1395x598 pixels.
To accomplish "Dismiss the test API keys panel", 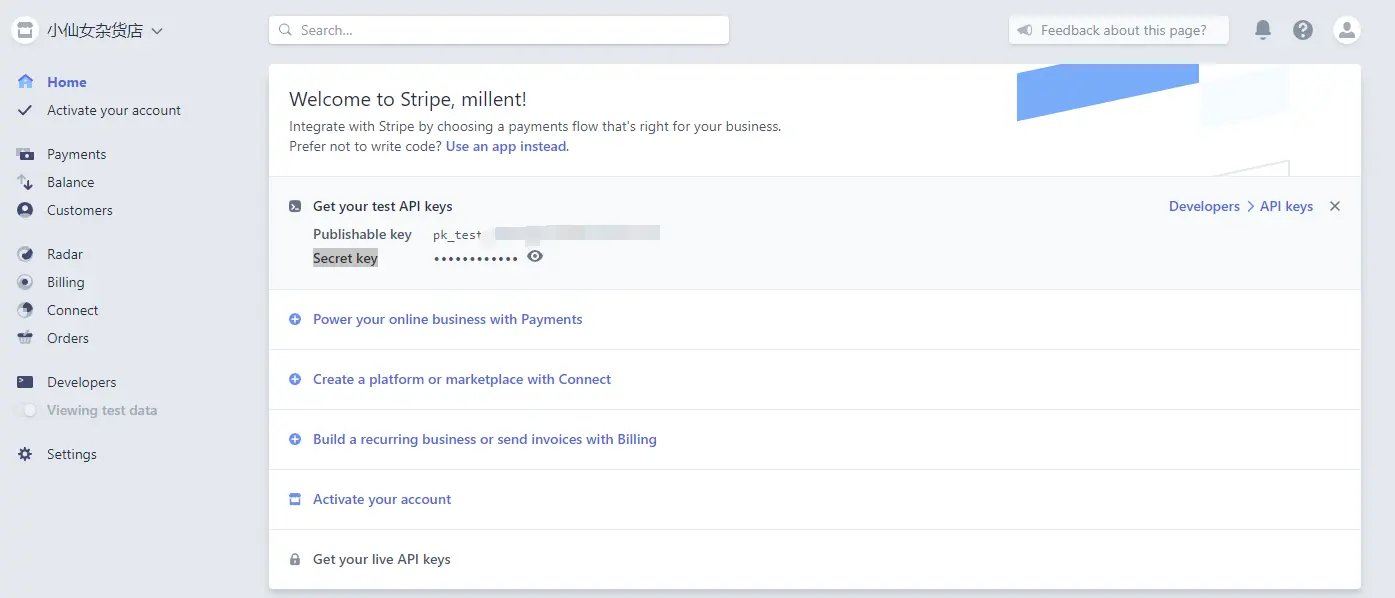I will click(1335, 206).
